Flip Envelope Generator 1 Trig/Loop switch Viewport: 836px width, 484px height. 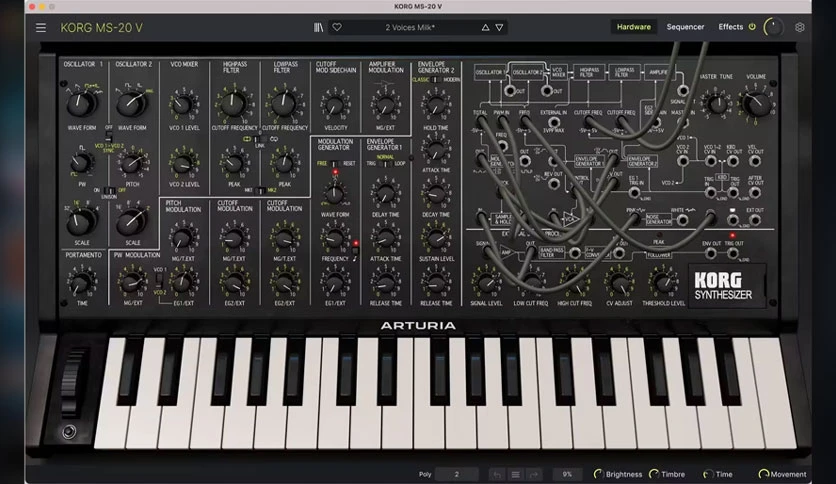[384, 164]
